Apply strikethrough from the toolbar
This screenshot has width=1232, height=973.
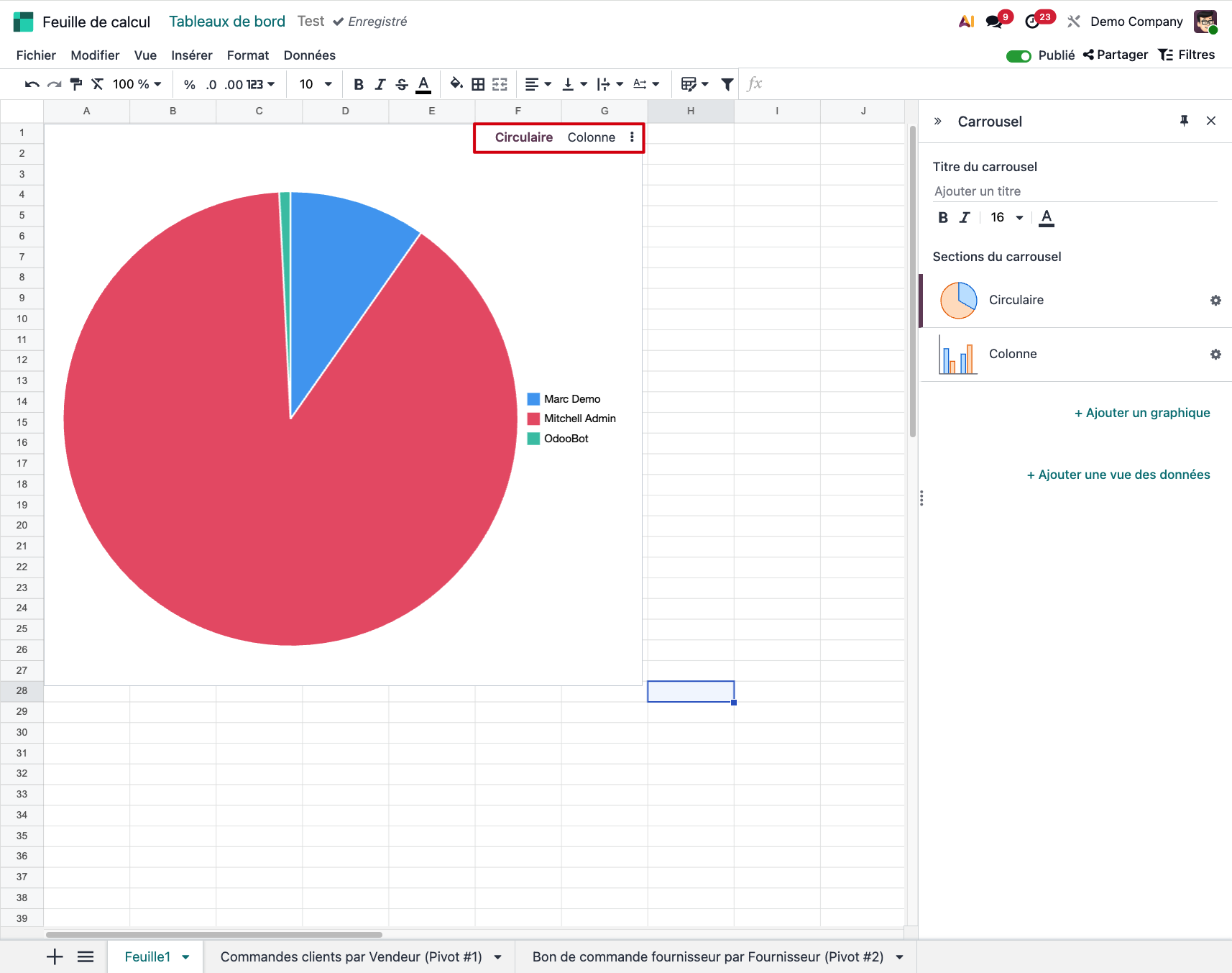[x=402, y=84]
